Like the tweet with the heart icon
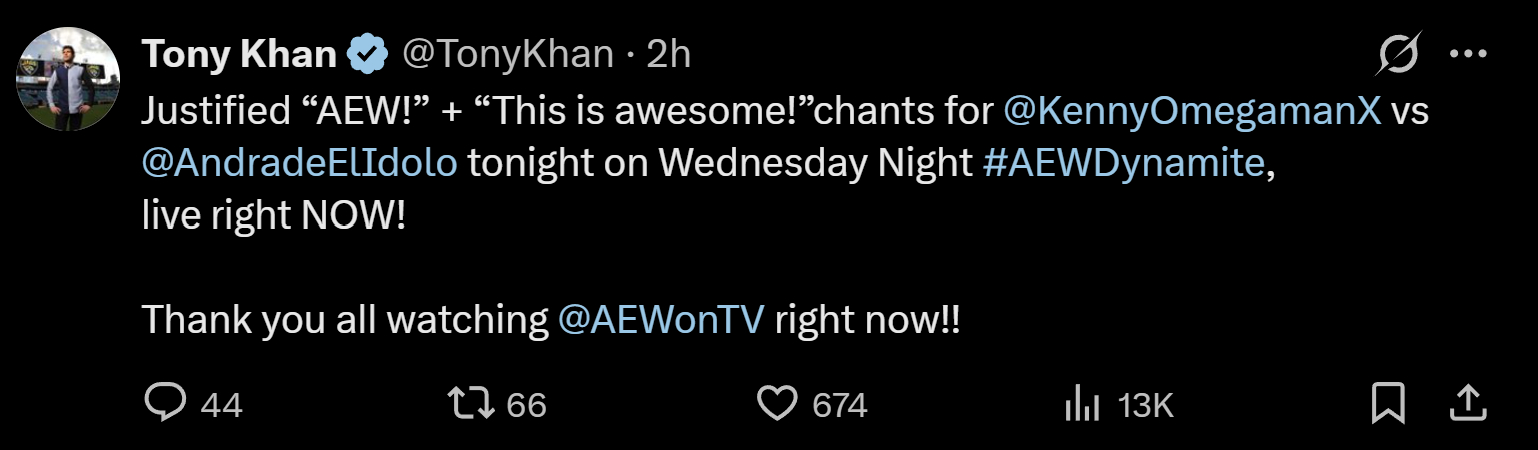This screenshot has height=450, width=1538. pyautogui.click(x=777, y=403)
